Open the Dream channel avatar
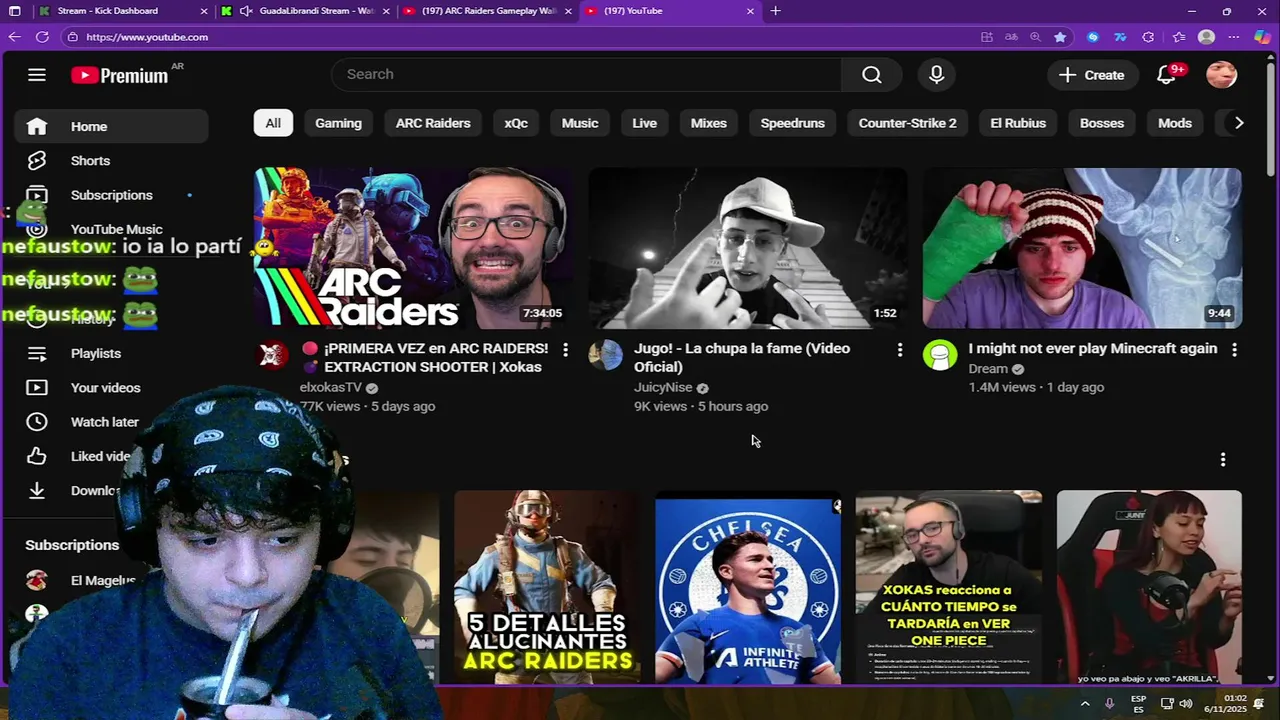Image resolution: width=1280 pixels, height=720 pixels. click(939, 355)
